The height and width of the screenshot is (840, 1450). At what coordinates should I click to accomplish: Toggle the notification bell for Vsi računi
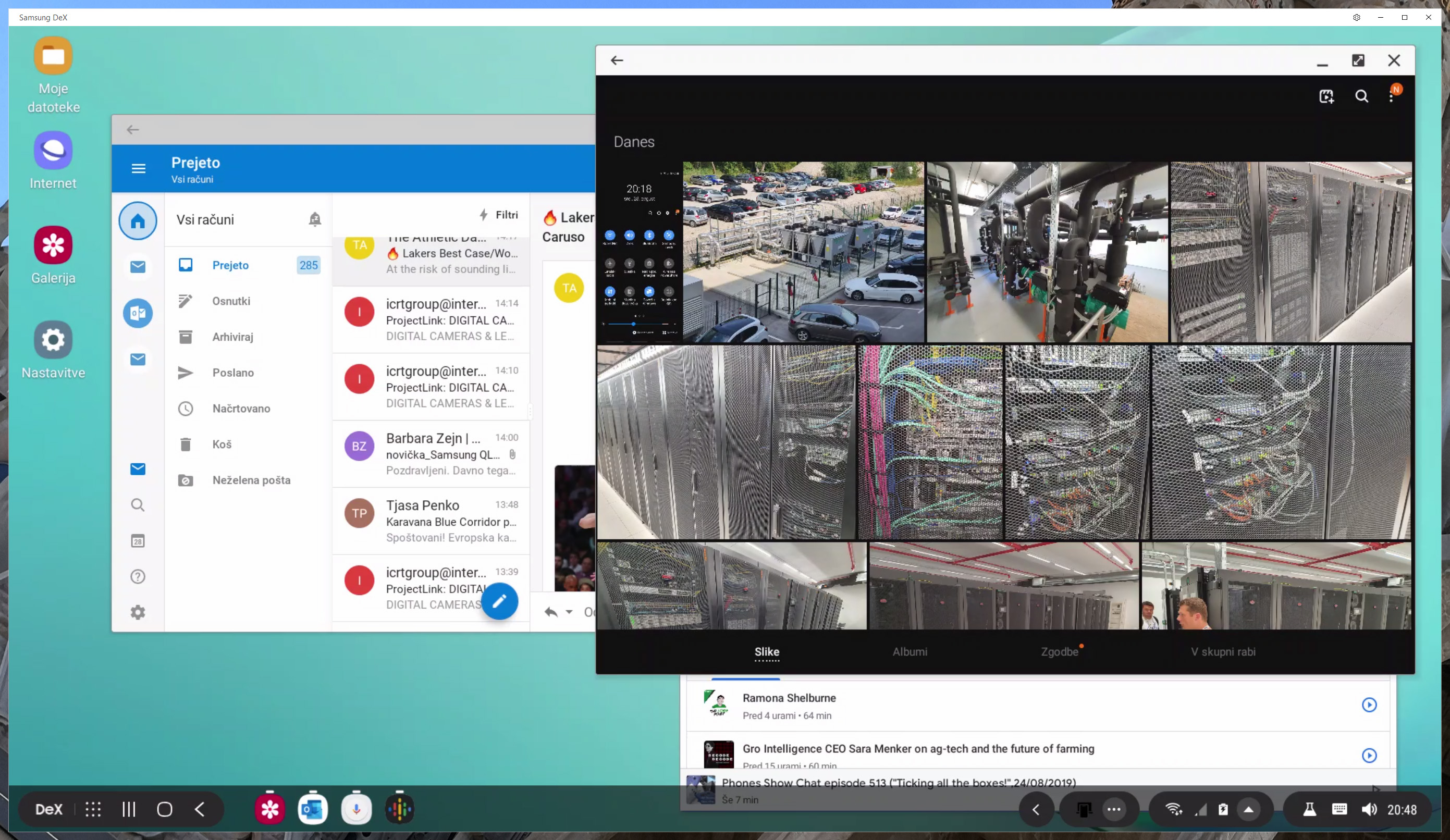point(315,219)
